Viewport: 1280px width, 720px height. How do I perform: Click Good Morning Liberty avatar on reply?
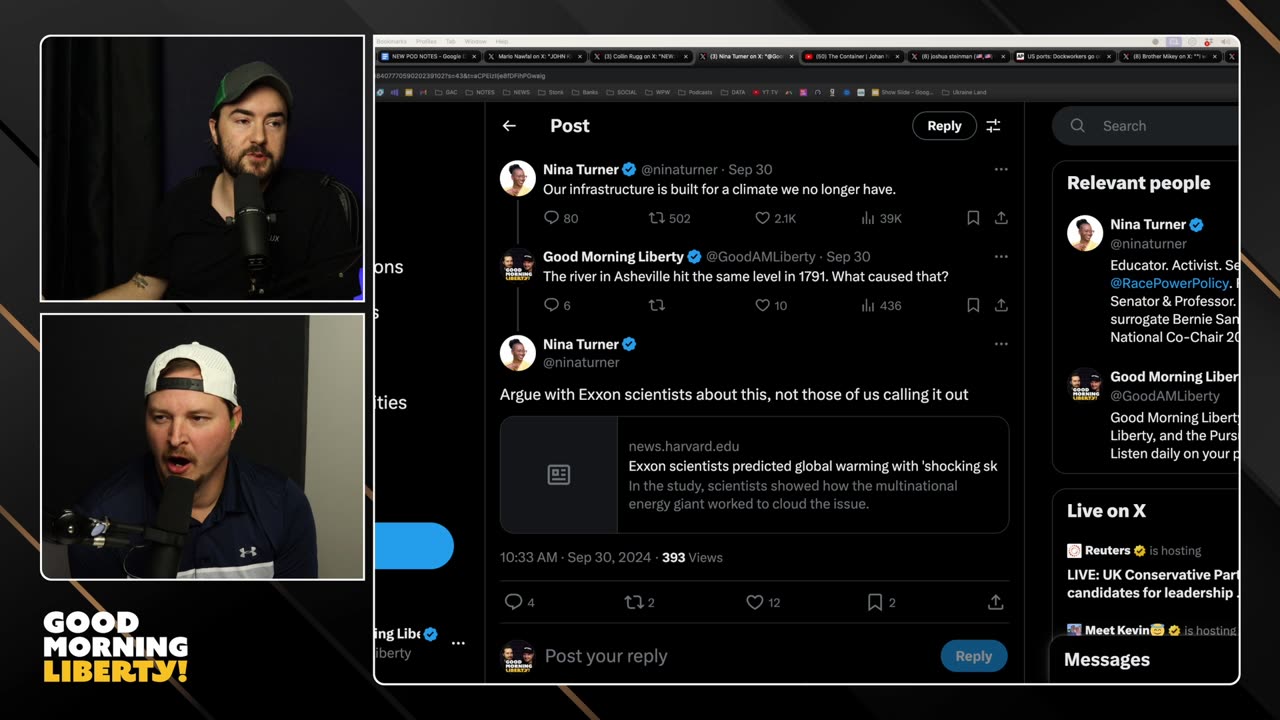[x=518, y=265]
